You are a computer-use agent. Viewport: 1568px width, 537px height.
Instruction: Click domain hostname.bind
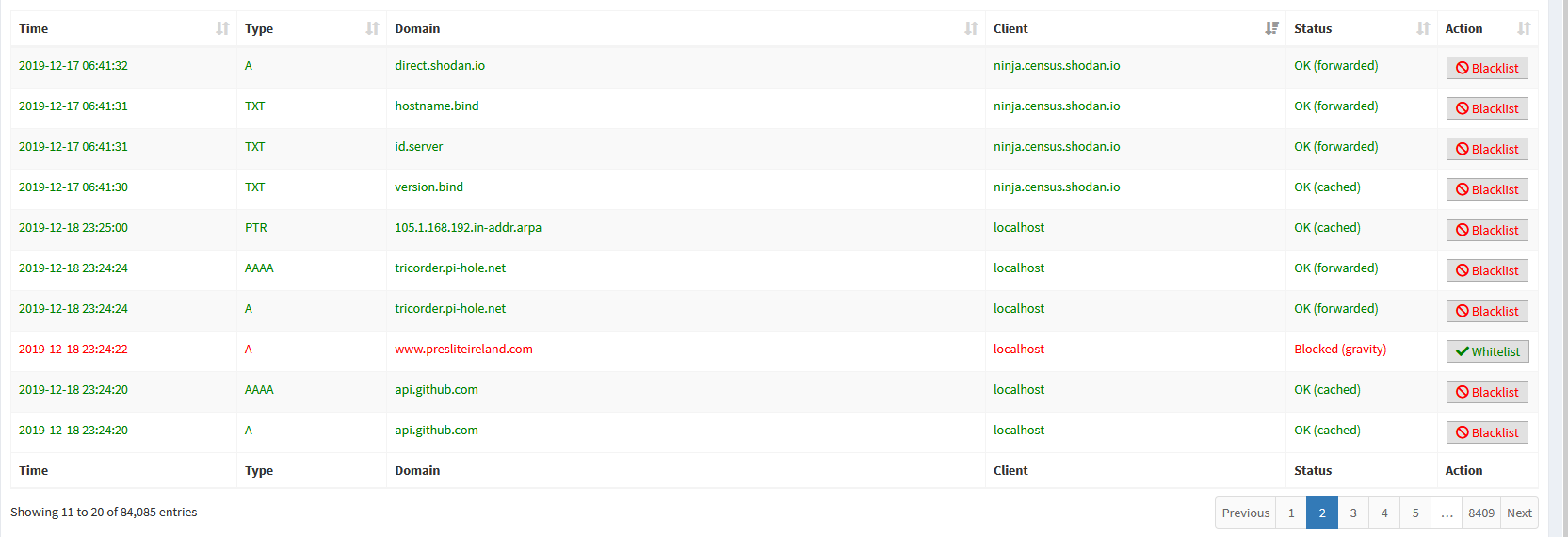pyautogui.click(x=437, y=106)
